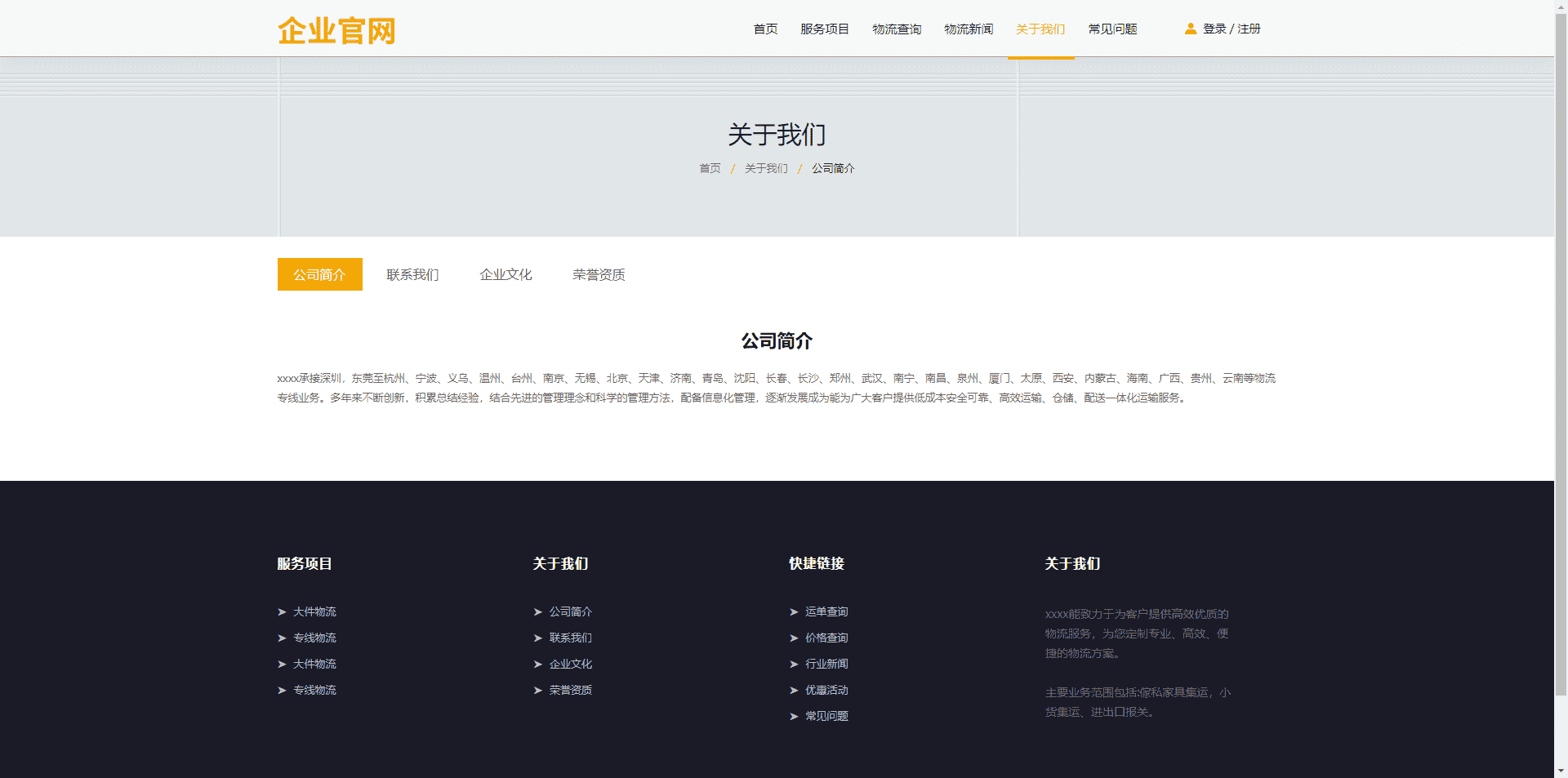Click arrow icon beside first 专线物流 footer link
The width and height of the screenshot is (1568, 778).
tap(282, 638)
